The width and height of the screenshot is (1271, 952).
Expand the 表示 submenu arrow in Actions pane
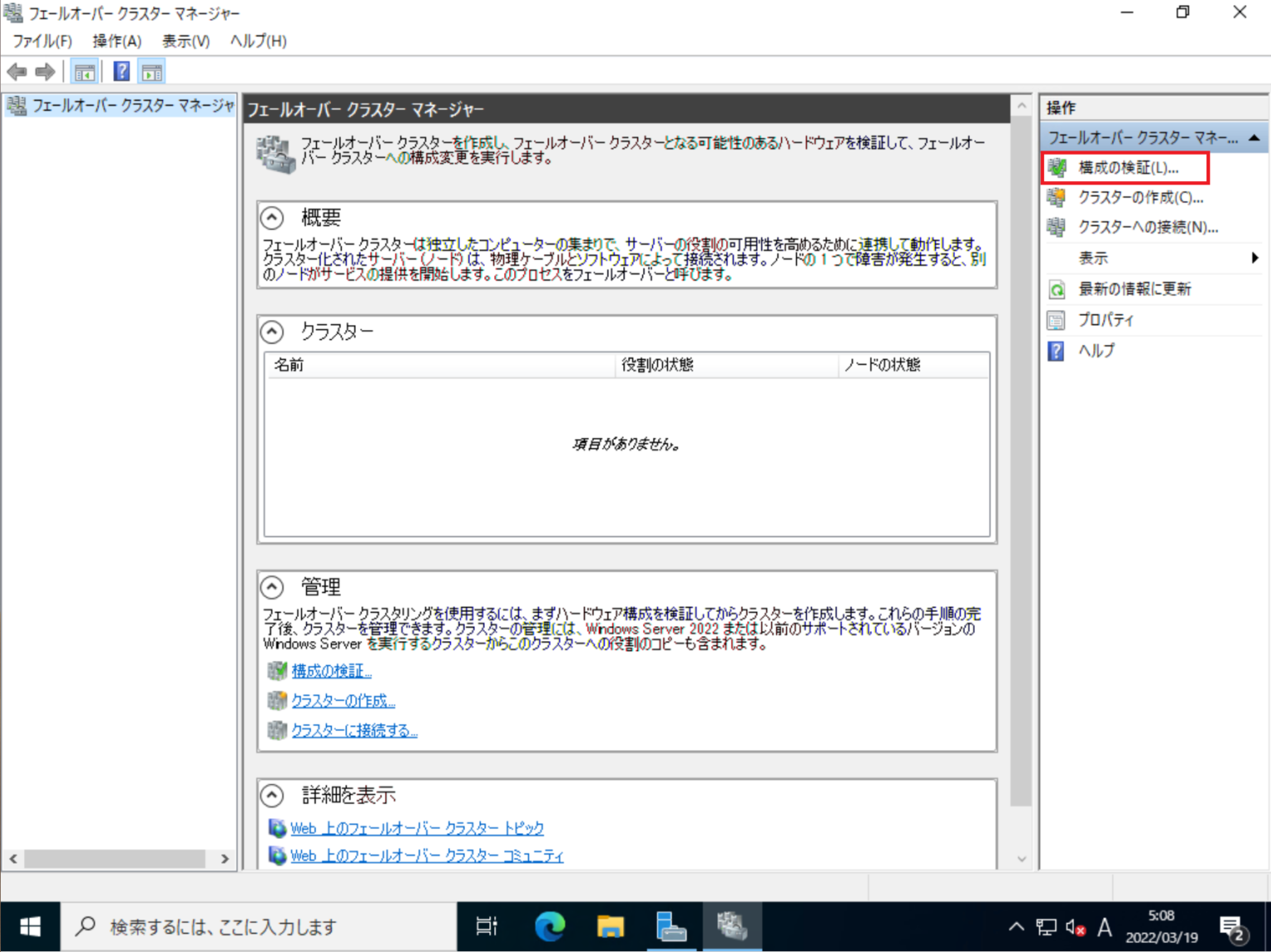pyautogui.click(x=1255, y=258)
